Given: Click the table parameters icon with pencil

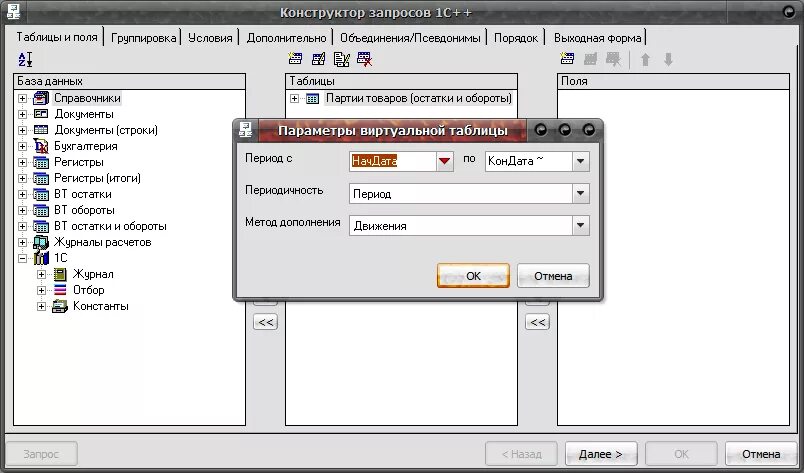Looking at the screenshot, I should click(x=341, y=59).
